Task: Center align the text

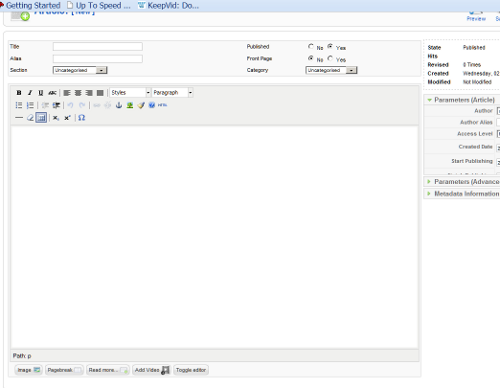Action: coord(78,93)
